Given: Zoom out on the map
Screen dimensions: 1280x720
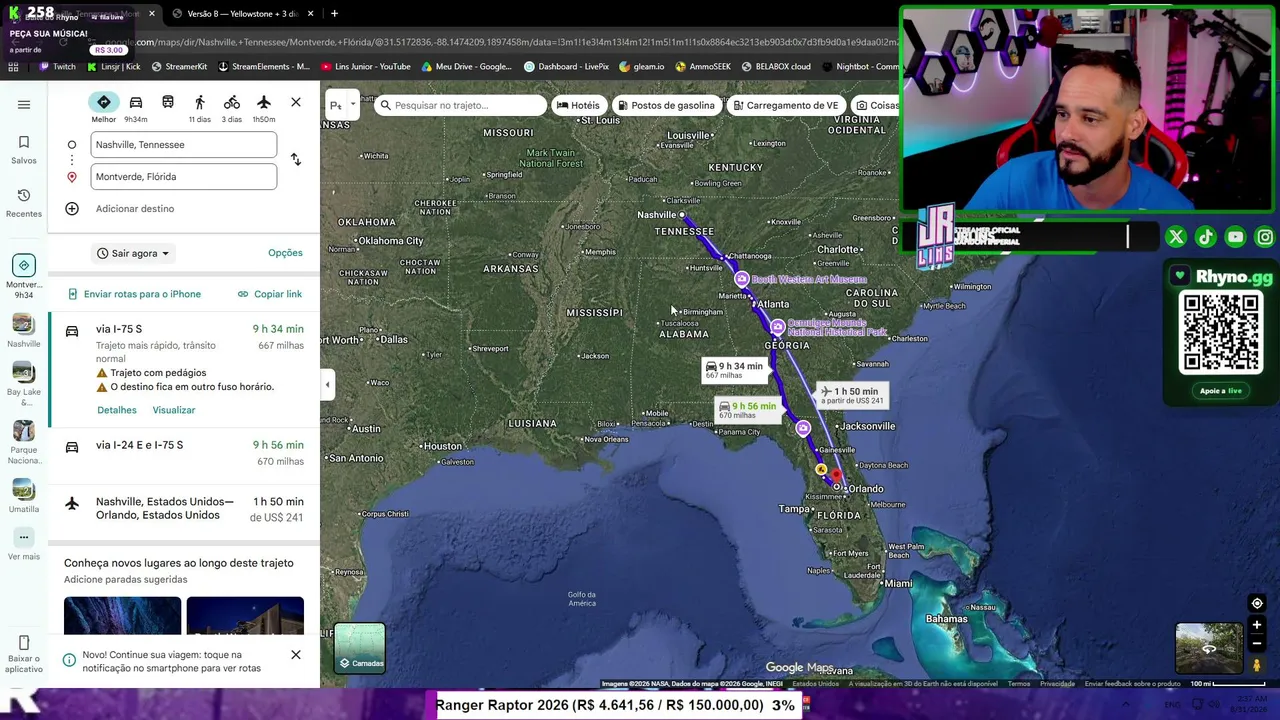Looking at the screenshot, I should click(x=1257, y=644).
